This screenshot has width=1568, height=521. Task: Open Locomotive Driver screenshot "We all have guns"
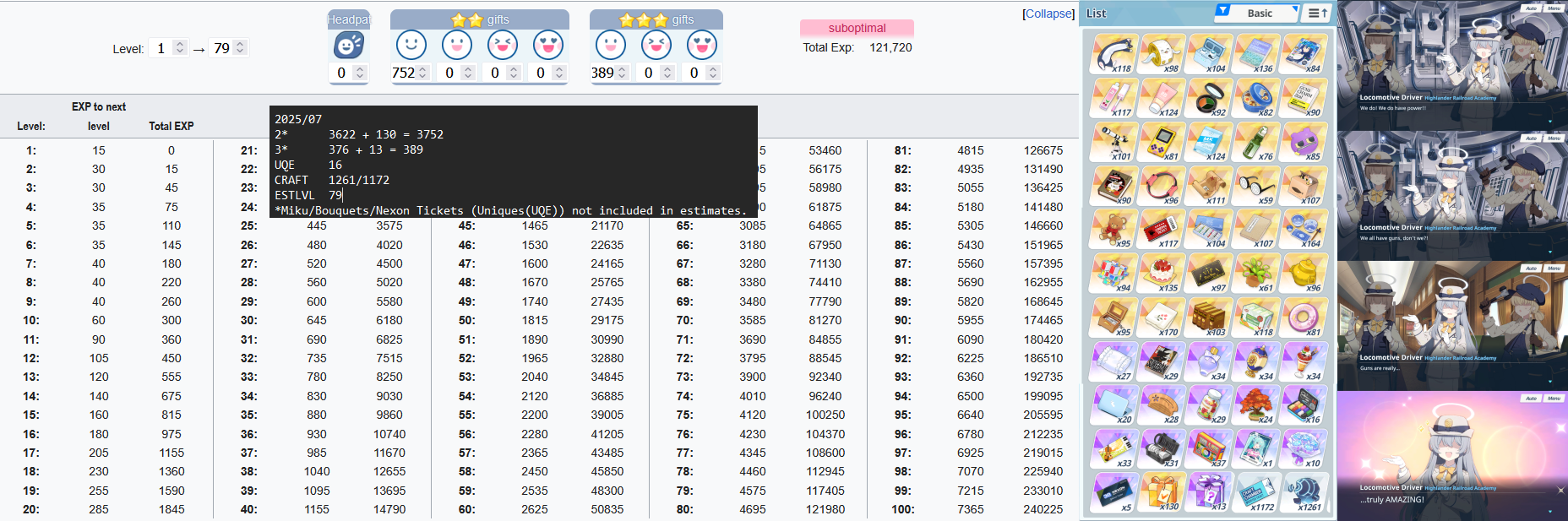1452,195
